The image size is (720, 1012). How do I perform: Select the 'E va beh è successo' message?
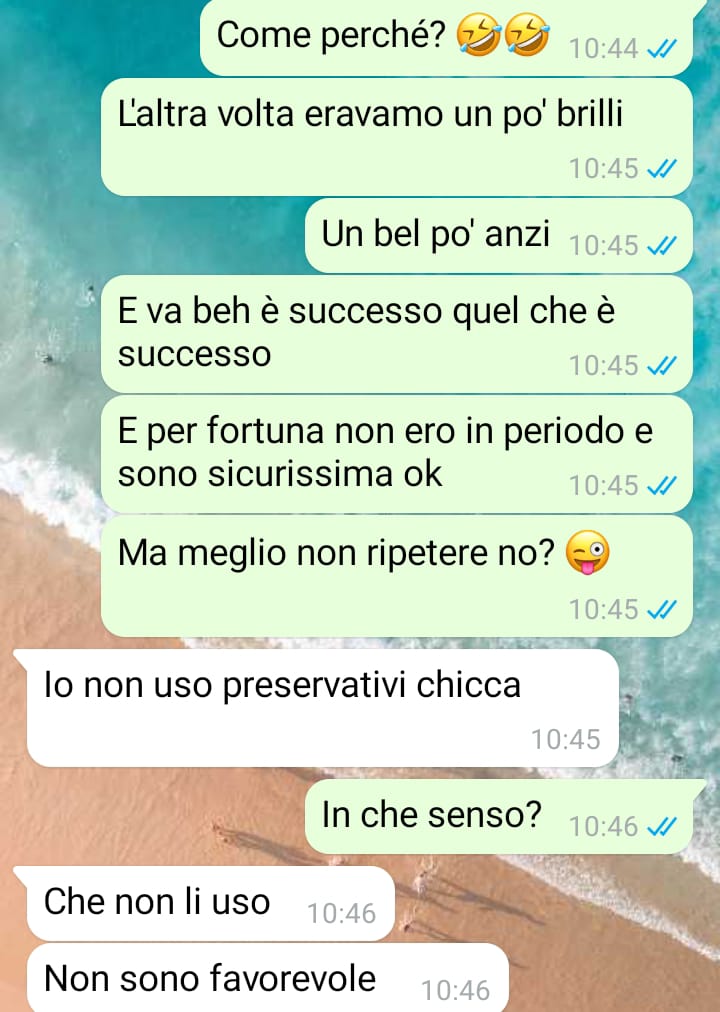tap(397, 334)
